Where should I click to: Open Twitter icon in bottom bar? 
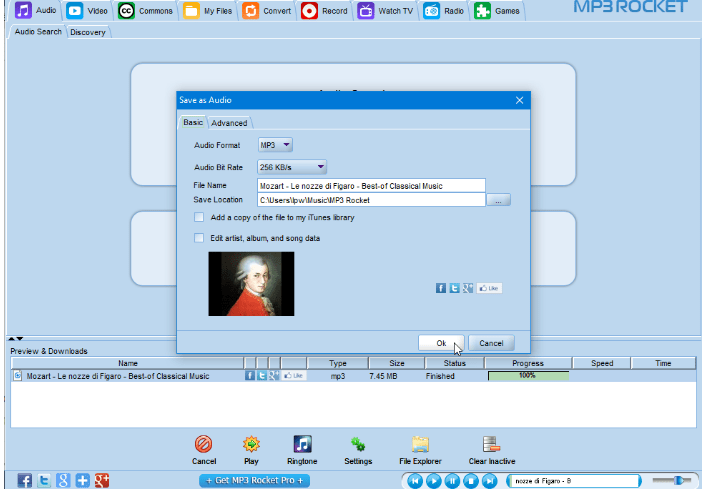pyautogui.click(x=44, y=481)
